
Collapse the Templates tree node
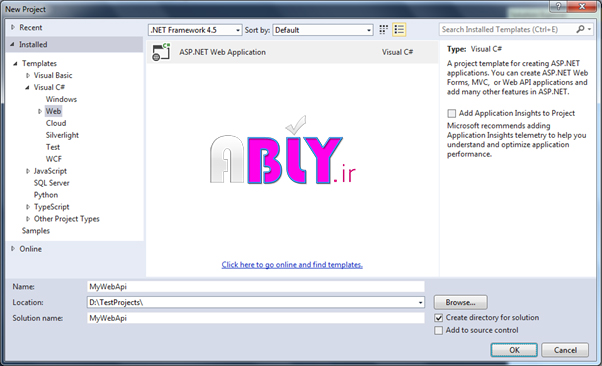15,63
